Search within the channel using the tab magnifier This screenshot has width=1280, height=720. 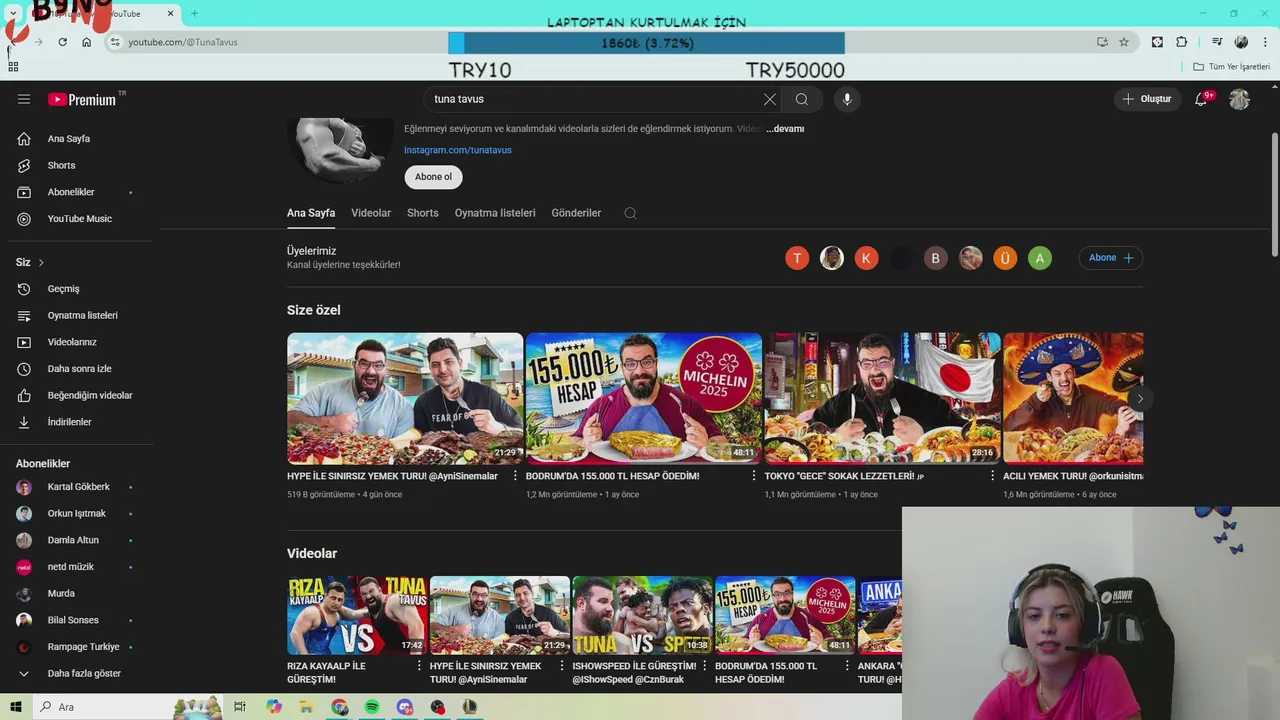[x=630, y=213]
